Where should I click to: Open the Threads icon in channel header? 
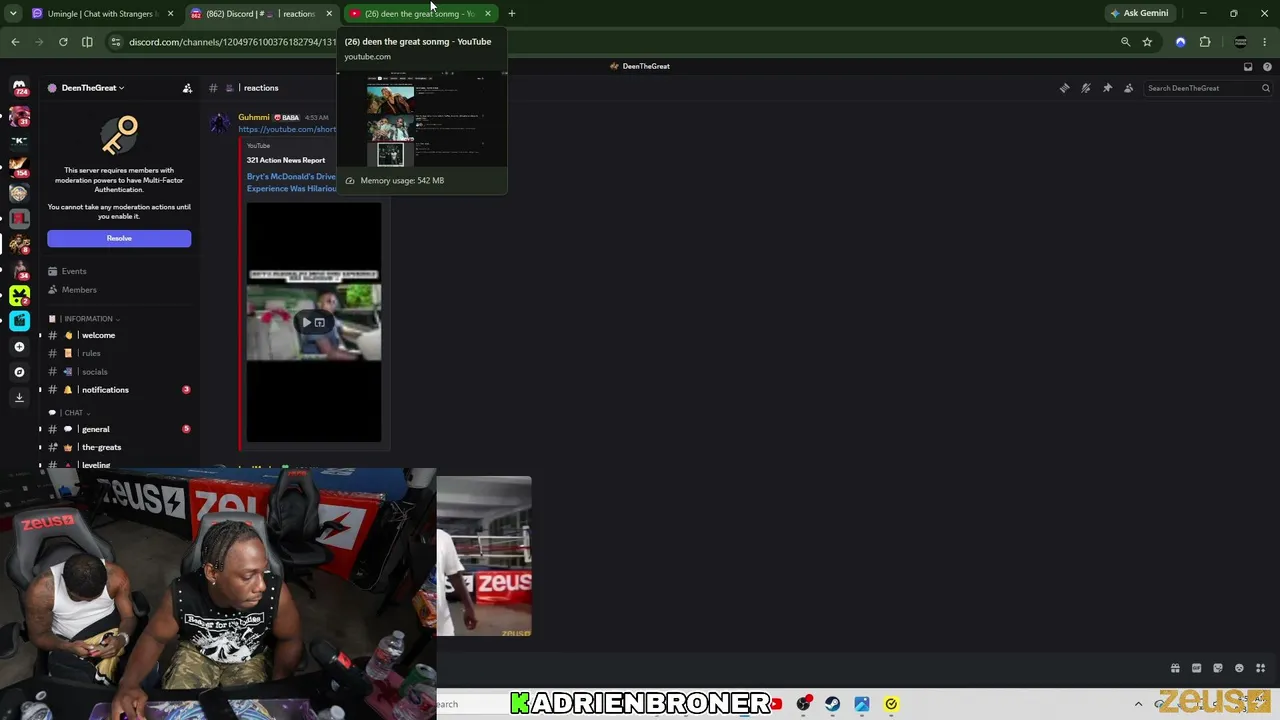pos(1064,88)
